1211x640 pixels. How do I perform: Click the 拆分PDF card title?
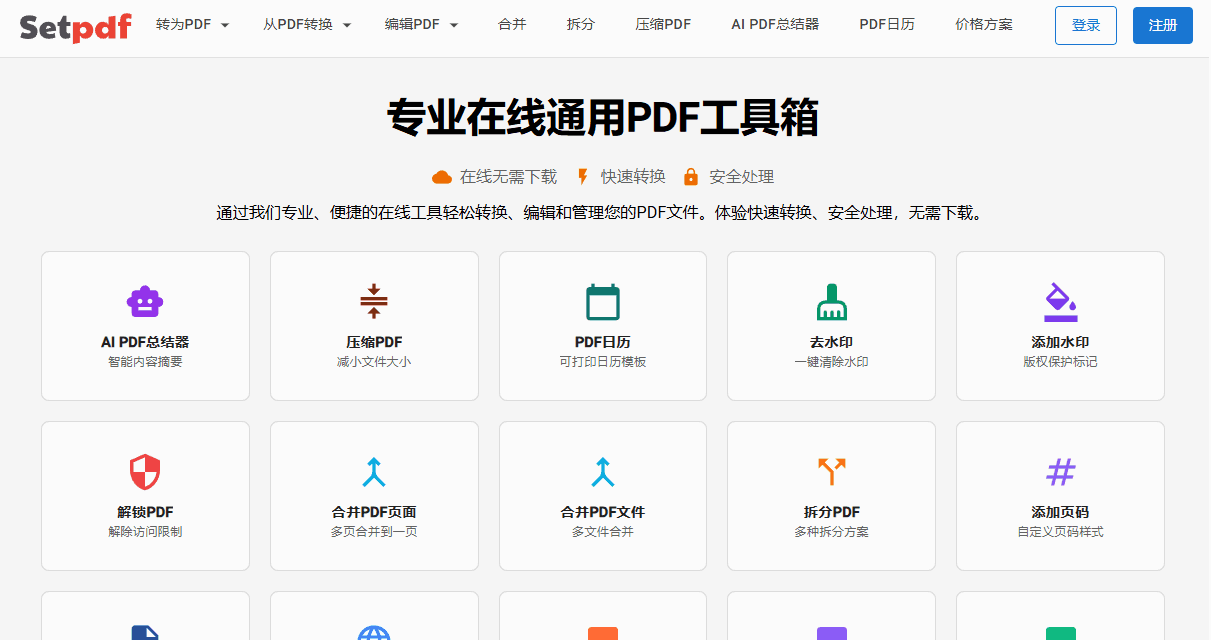831,512
